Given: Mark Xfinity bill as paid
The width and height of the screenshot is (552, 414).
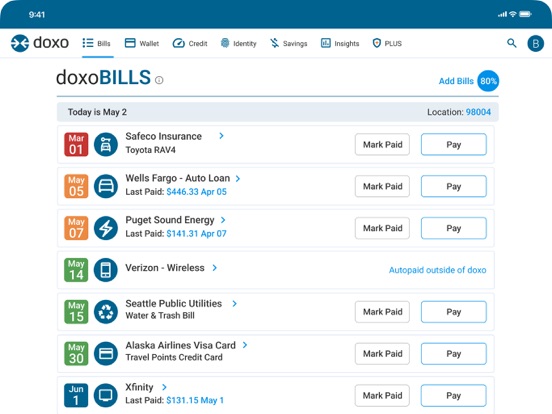Looking at the screenshot, I should 382,395.
